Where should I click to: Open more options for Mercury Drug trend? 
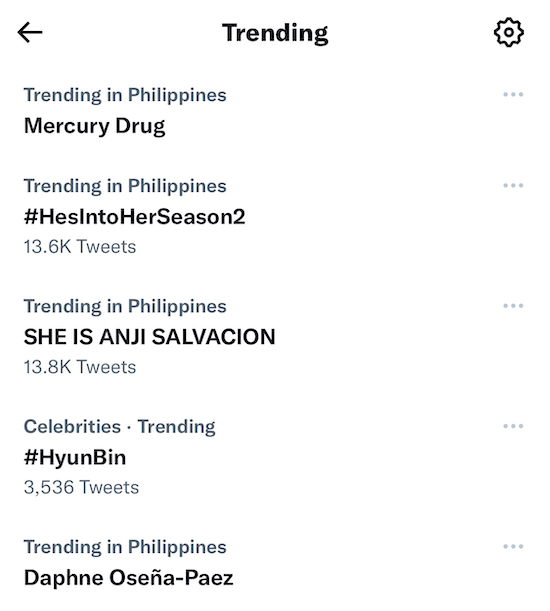click(x=513, y=95)
